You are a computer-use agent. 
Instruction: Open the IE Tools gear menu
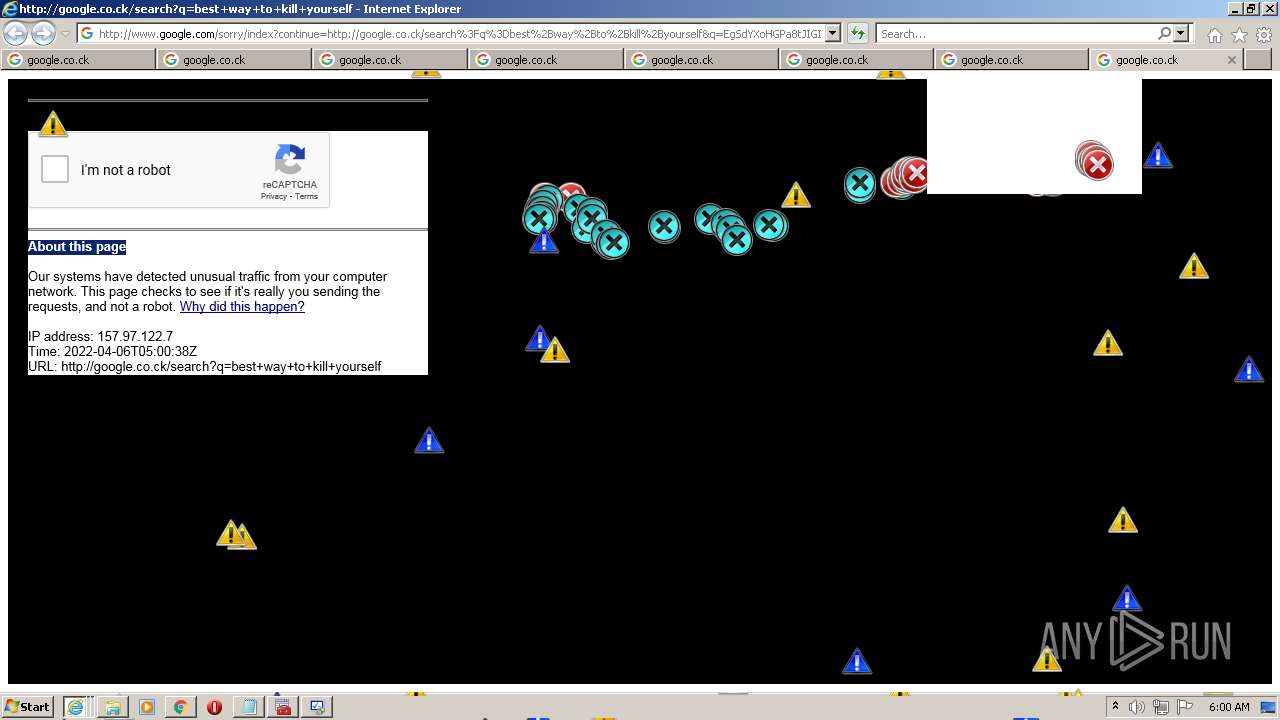[1263, 35]
